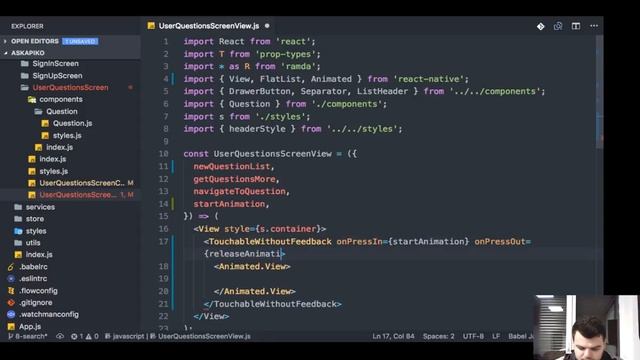
Task: Open the UserQuestionsScreenC.. file
Action: [82, 183]
